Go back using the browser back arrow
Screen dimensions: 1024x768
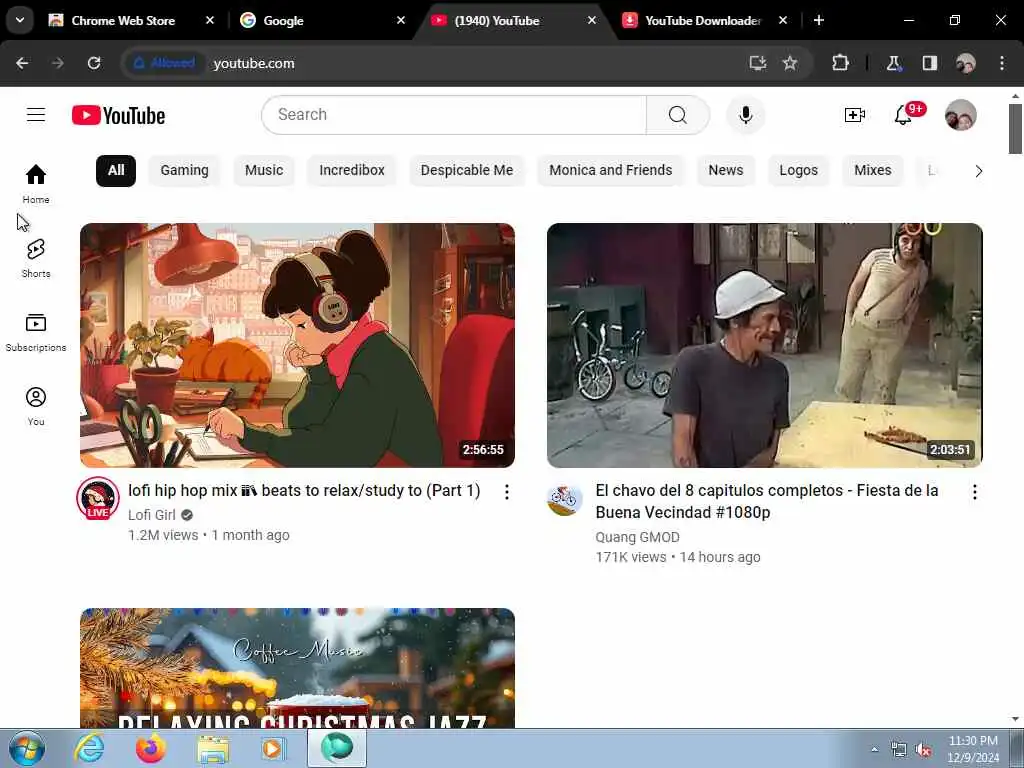[22, 63]
